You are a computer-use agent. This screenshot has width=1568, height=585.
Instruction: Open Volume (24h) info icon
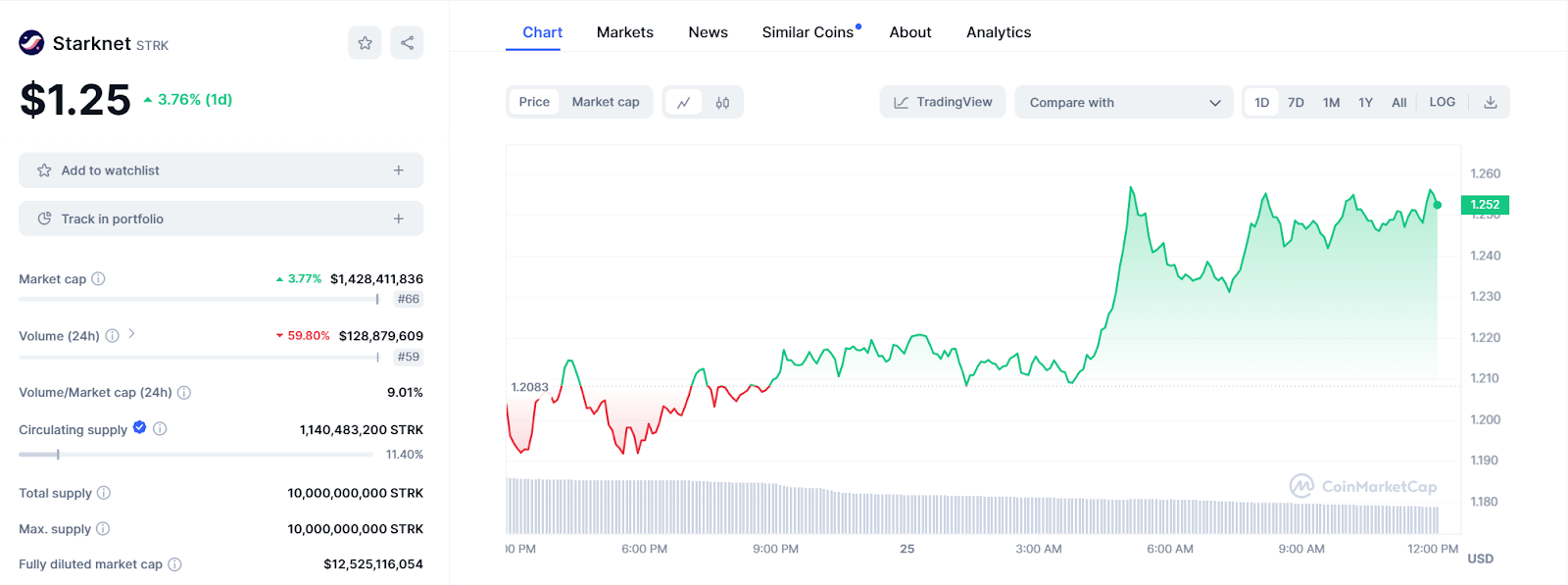click(112, 335)
